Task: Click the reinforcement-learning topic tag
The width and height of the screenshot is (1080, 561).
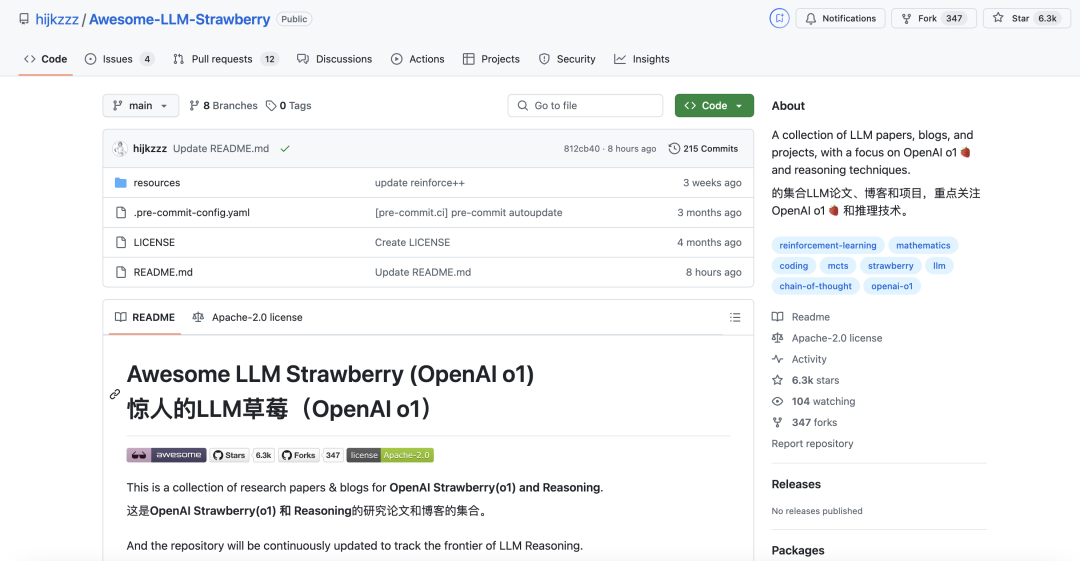Action: [827, 245]
